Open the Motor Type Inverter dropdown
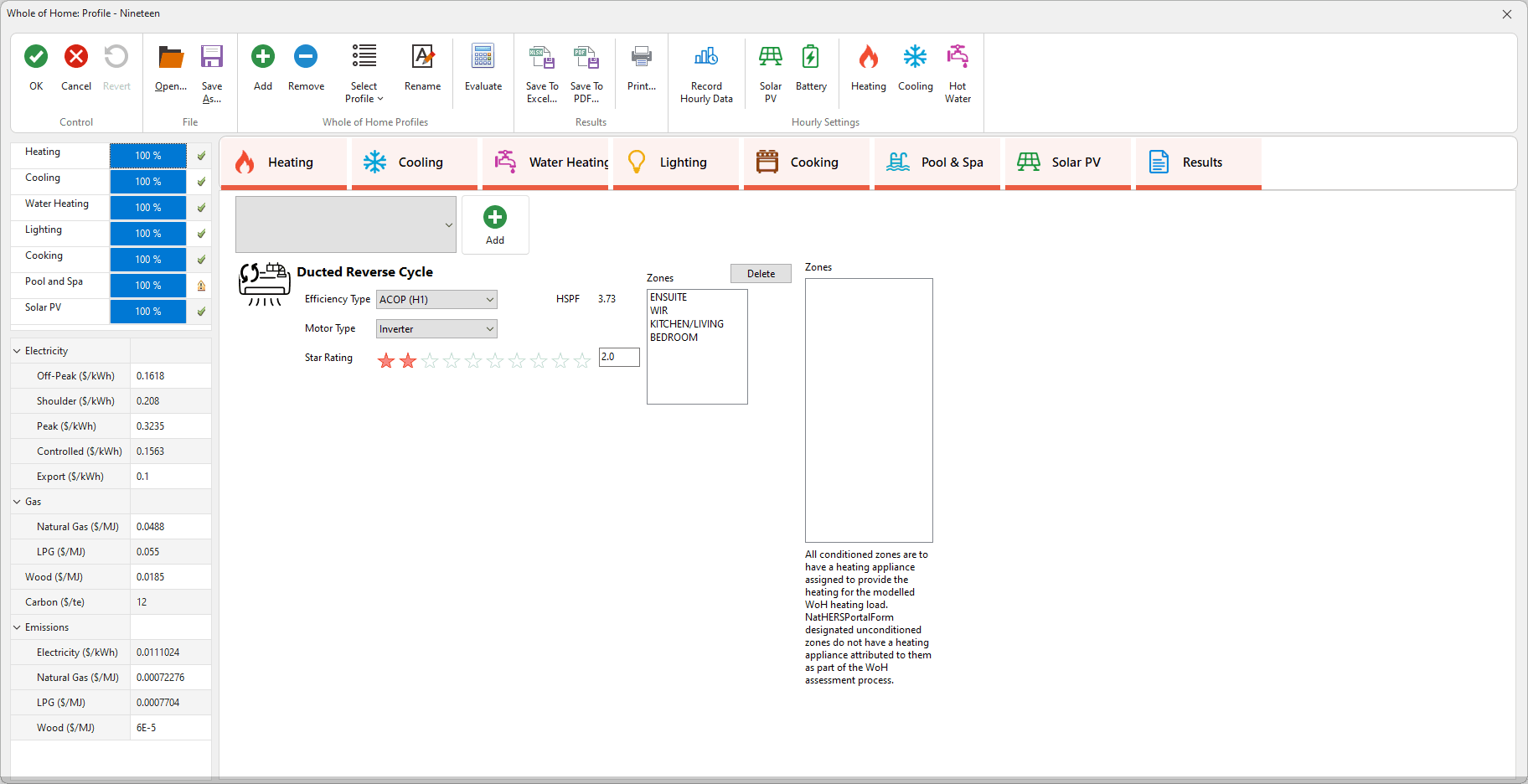The height and width of the screenshot is (784, 1528). tap(436, 329)
